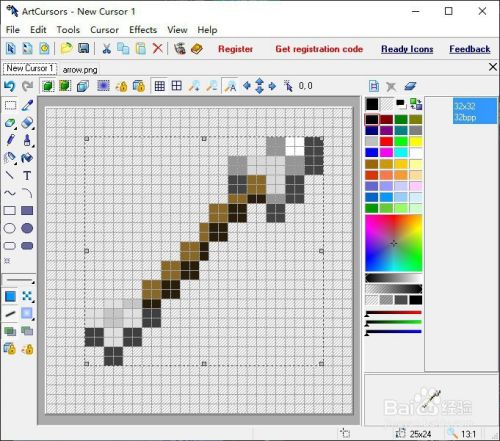Switch to the arrow.png tab

(x=80, y=70)
